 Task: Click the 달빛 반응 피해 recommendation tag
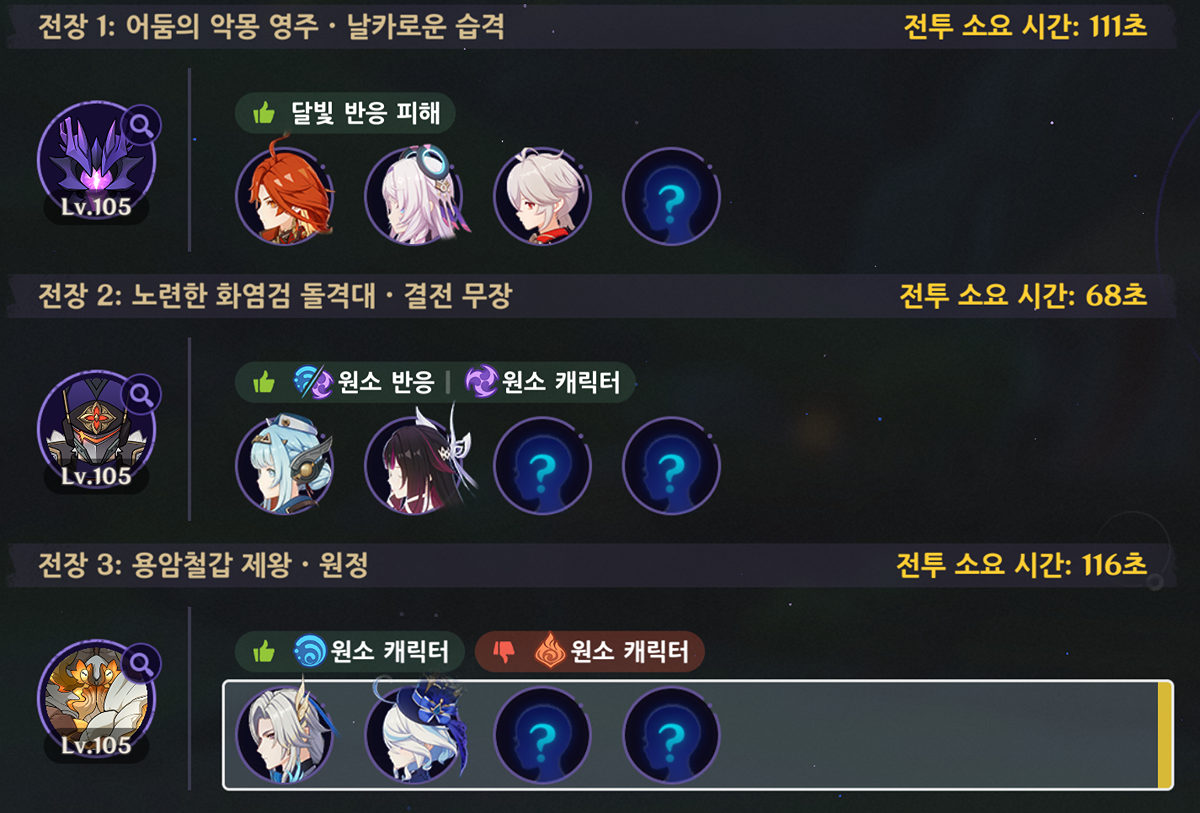click(345, 113)
